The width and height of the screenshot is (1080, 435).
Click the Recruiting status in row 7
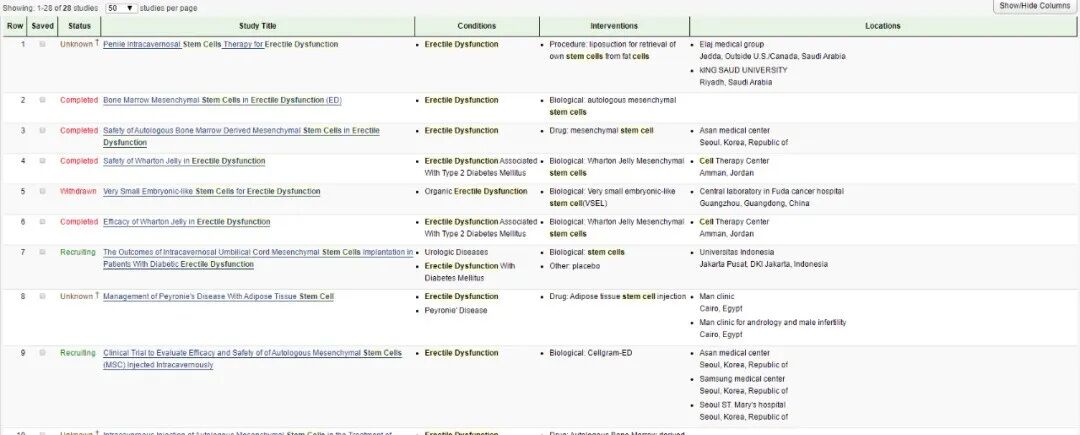(x=78, y=252)
